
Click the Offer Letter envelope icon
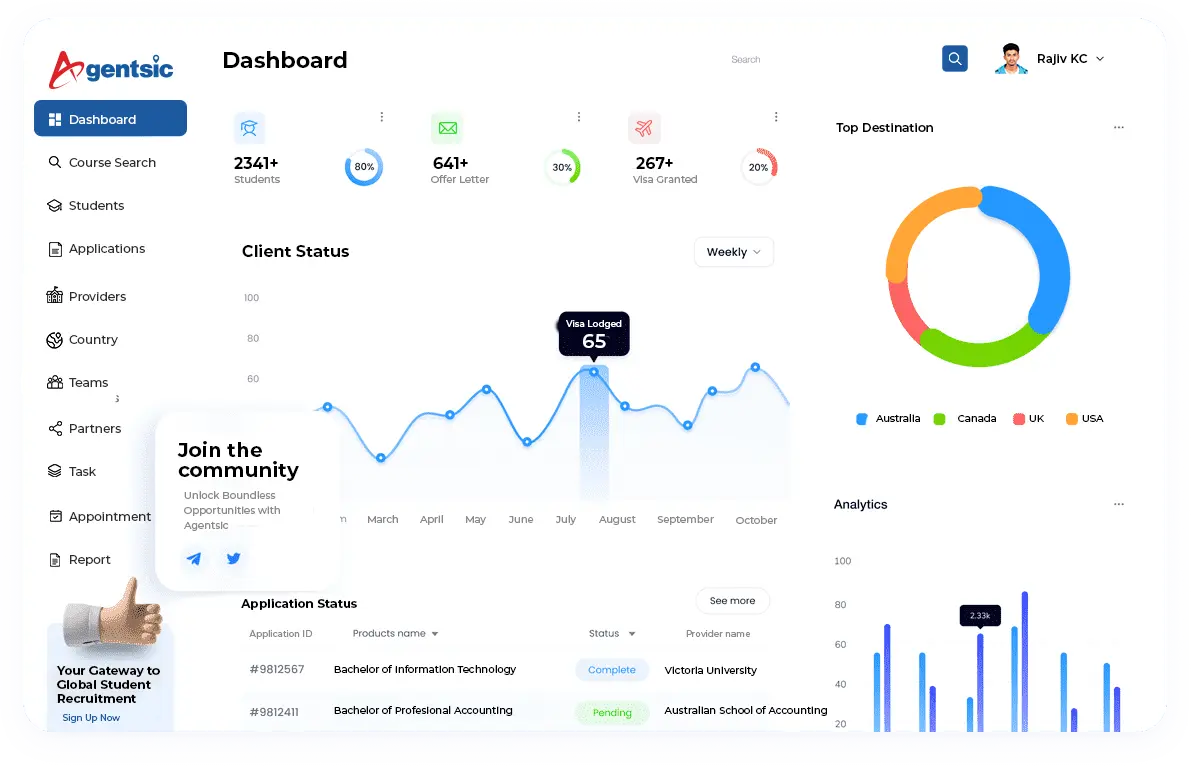coord(447,128)
